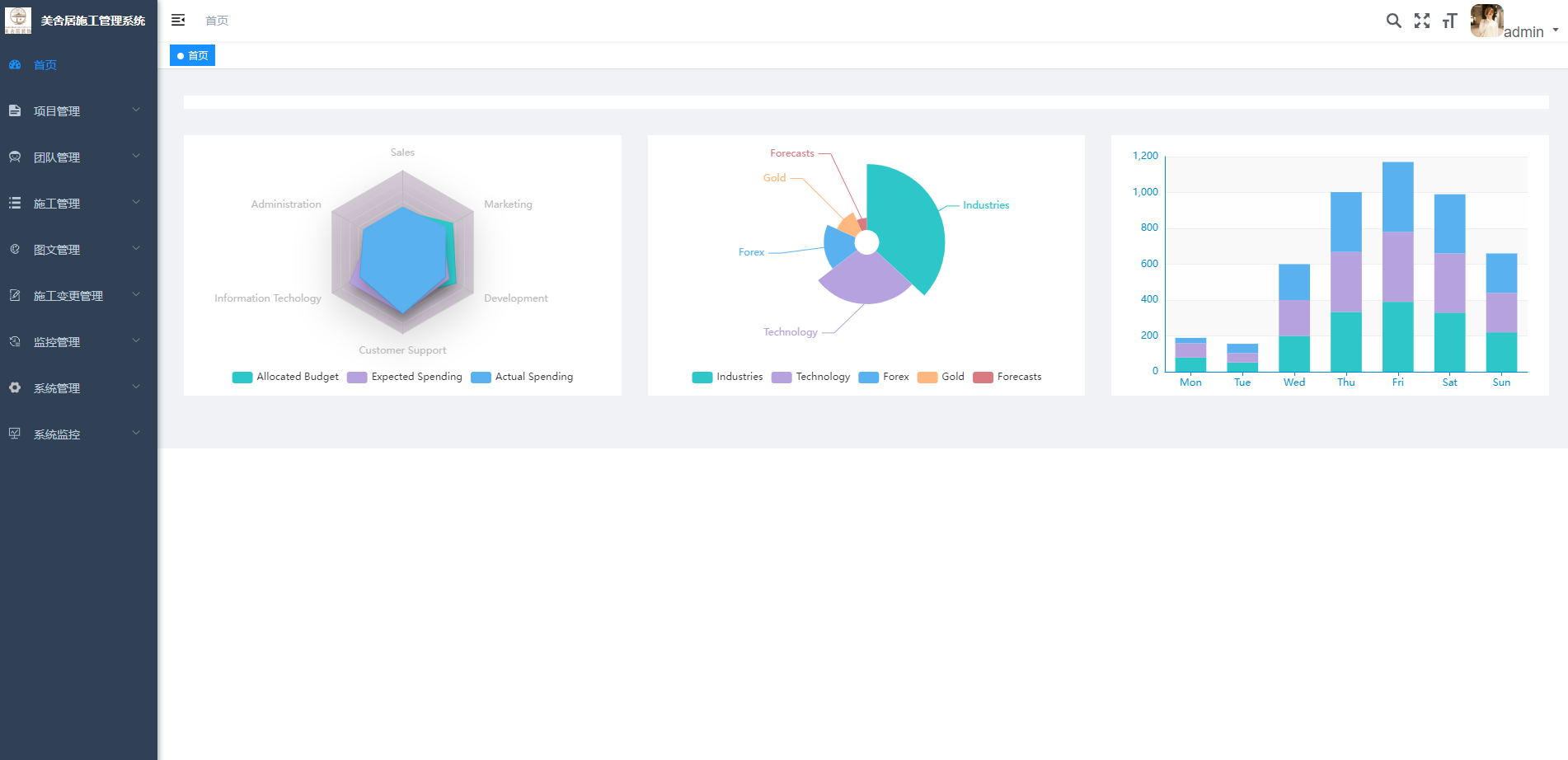Click the Customer Support radar label

[402, 350]
